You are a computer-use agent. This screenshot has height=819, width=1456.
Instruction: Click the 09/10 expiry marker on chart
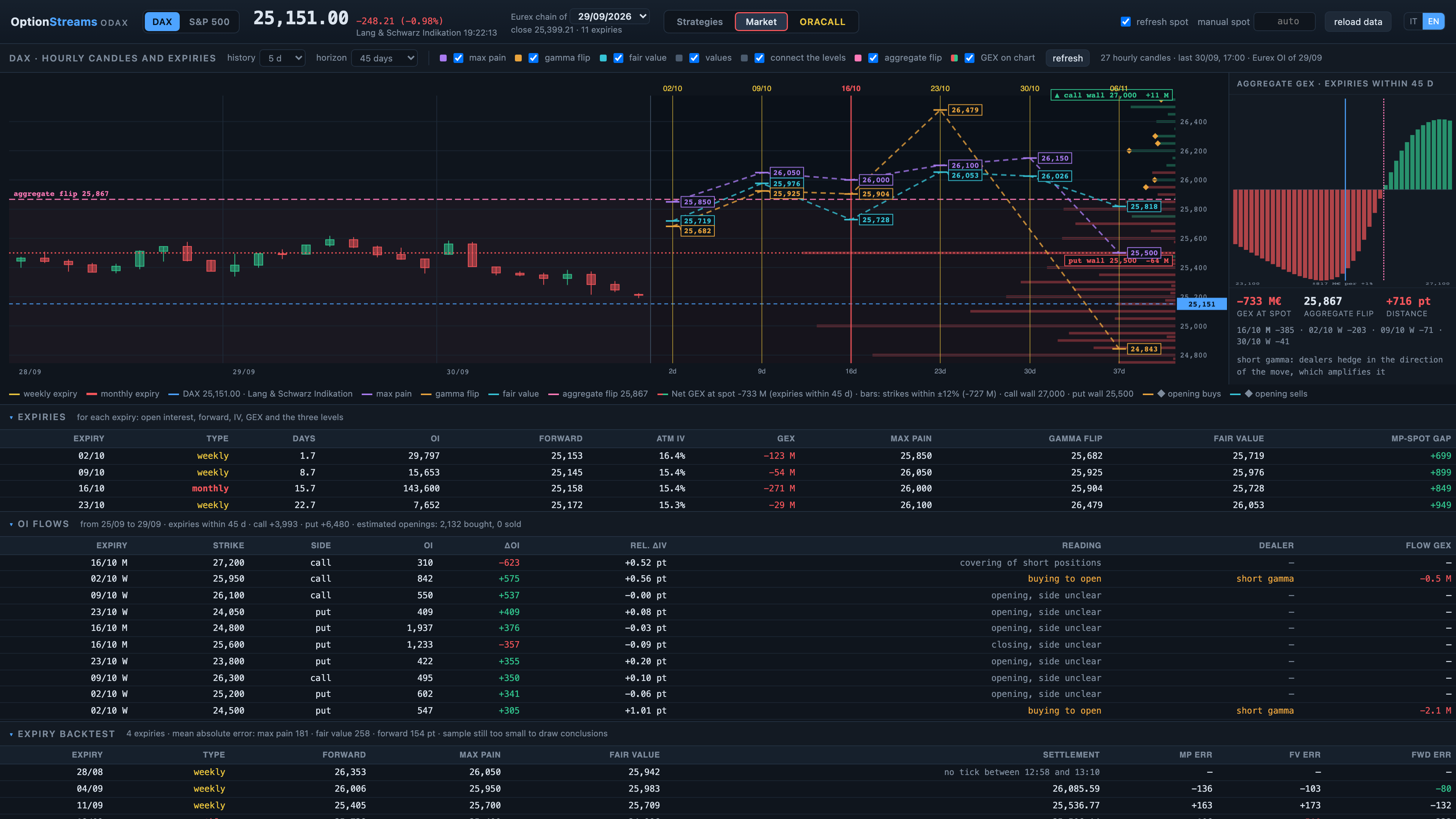pos(761,88)
